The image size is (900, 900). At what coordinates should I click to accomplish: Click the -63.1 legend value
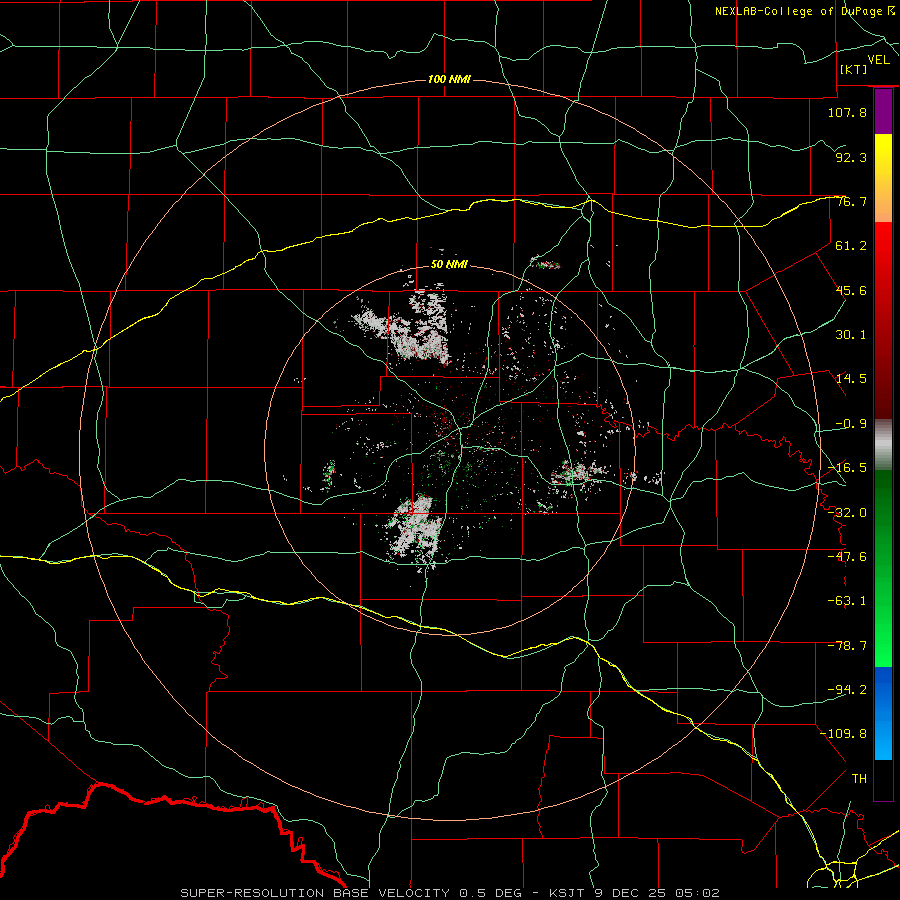pyautogui.click(x=847, y=601)
